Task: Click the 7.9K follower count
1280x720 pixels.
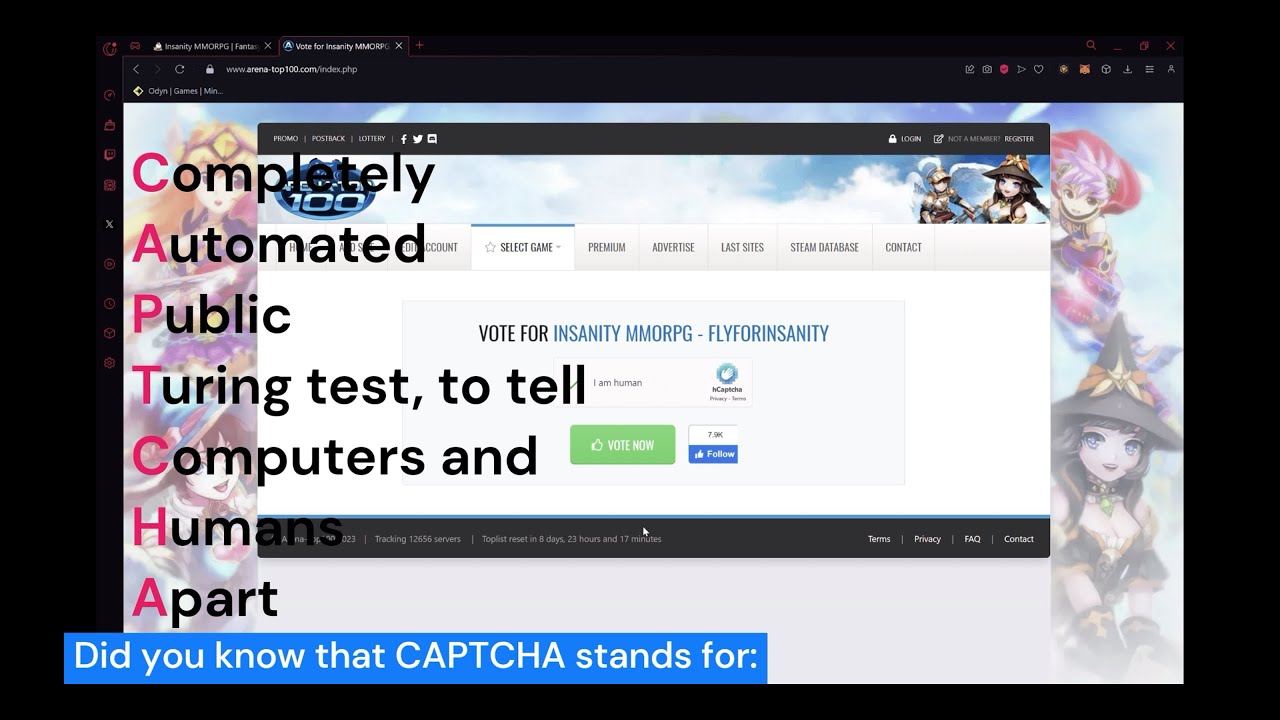Action: click(715, 435)
